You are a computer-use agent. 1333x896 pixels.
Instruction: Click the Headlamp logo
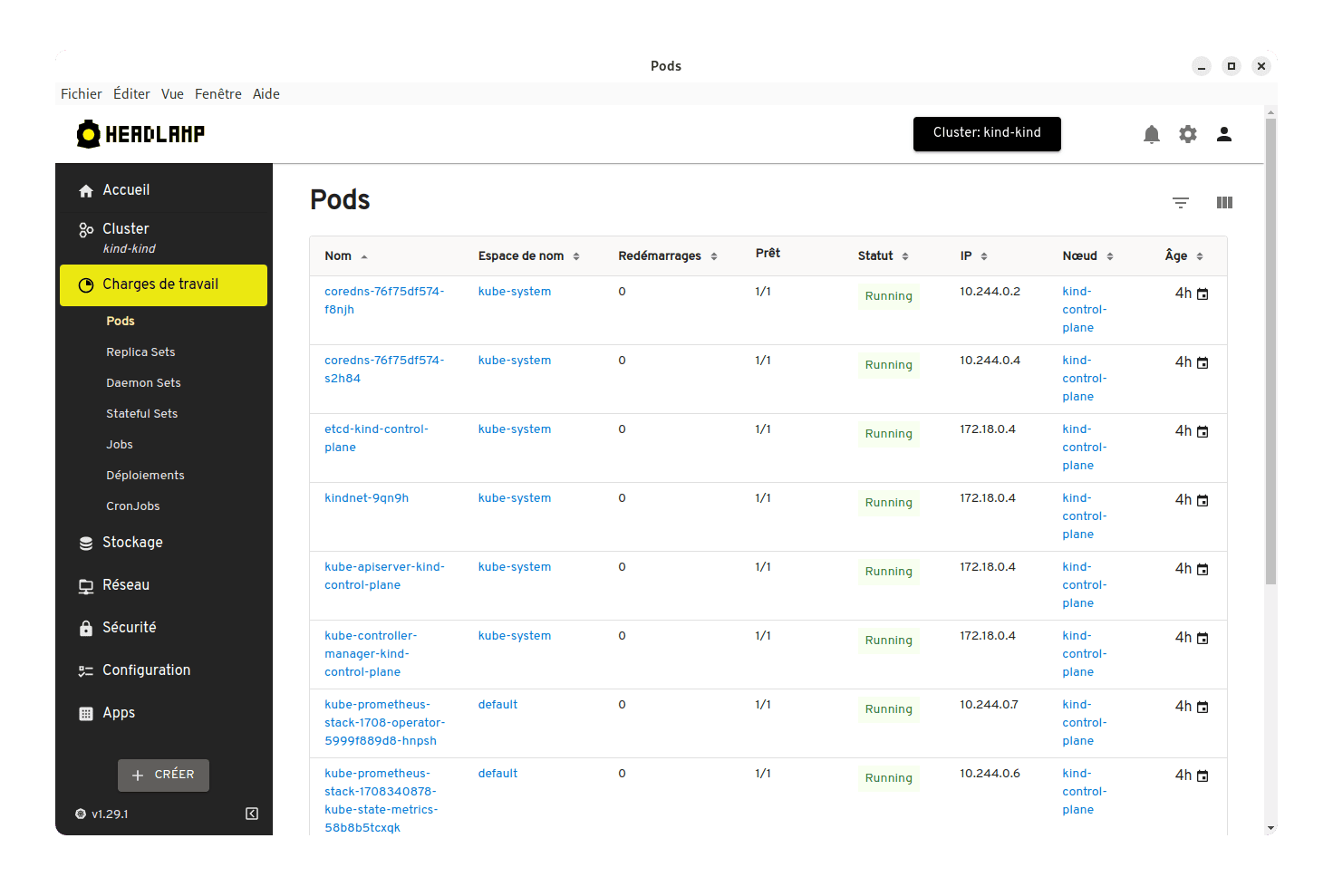coord(141,135)
